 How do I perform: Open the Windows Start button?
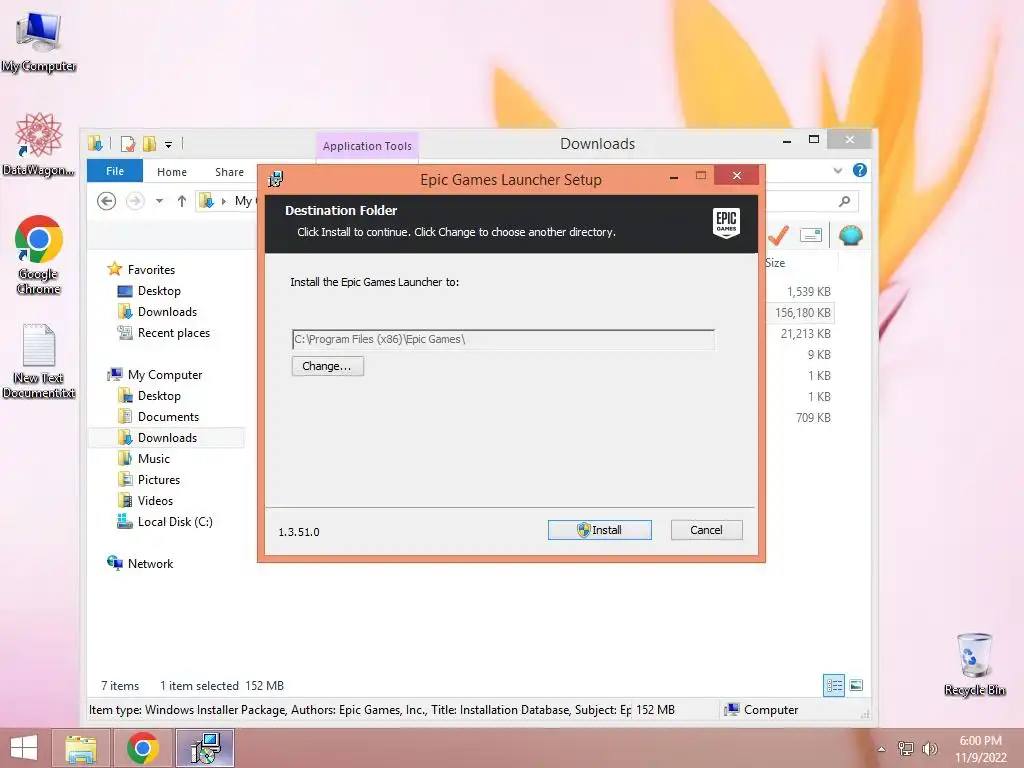24,748
